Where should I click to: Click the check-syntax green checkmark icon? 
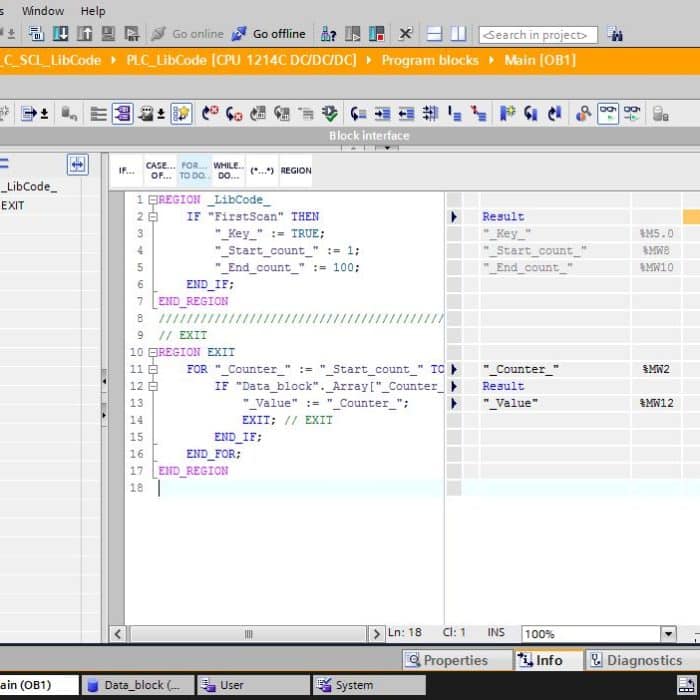pyautogui.click(x=330, y=114)
